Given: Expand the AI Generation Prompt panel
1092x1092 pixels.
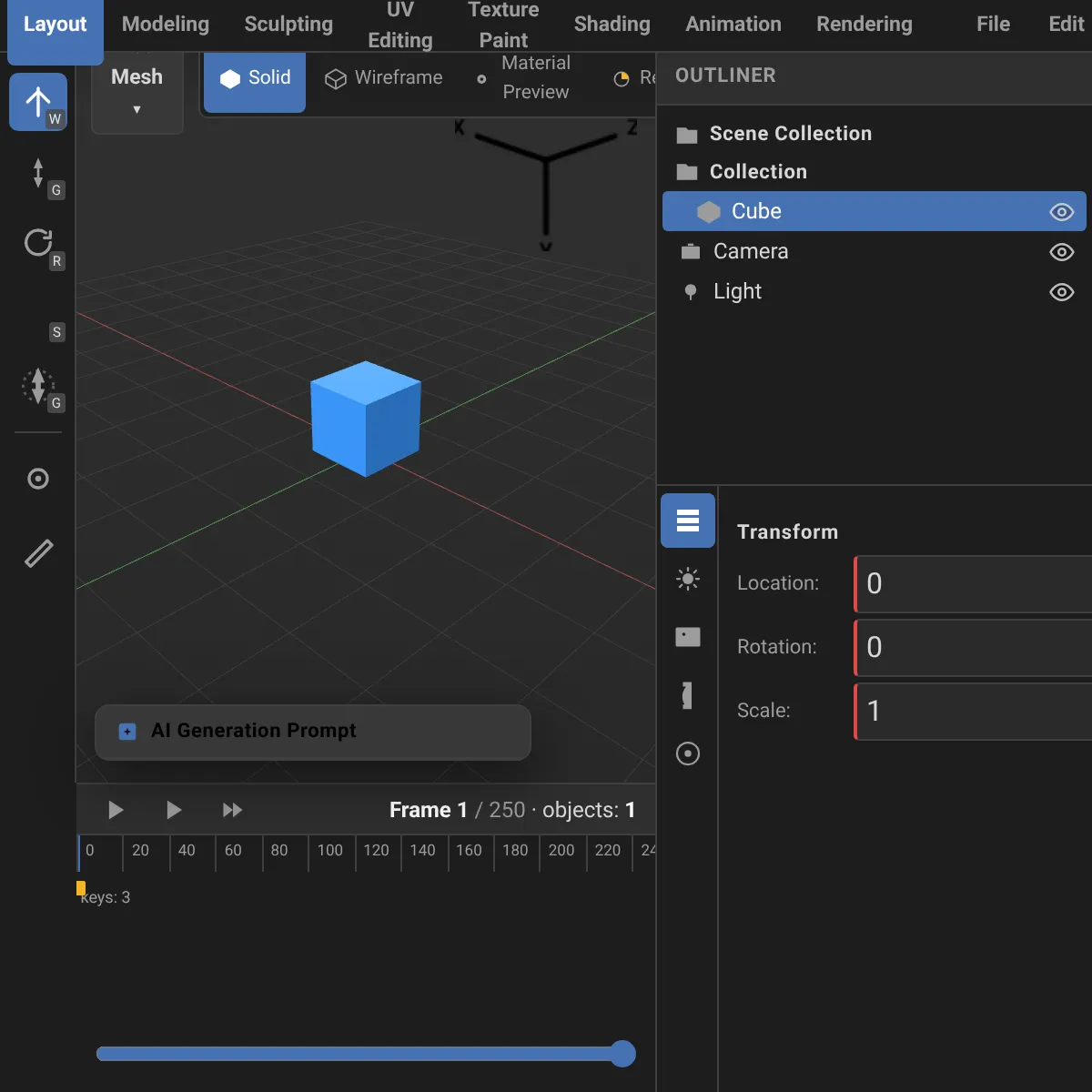Looking at the screenshot, I should 313,732.
